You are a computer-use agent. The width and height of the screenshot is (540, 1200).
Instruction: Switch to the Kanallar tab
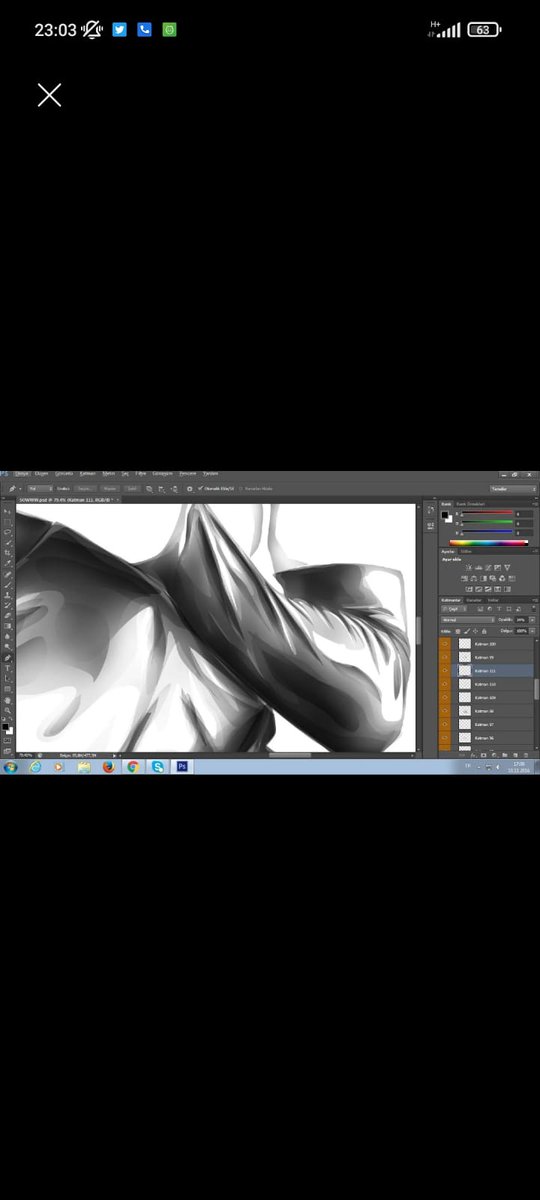point(474,600)
